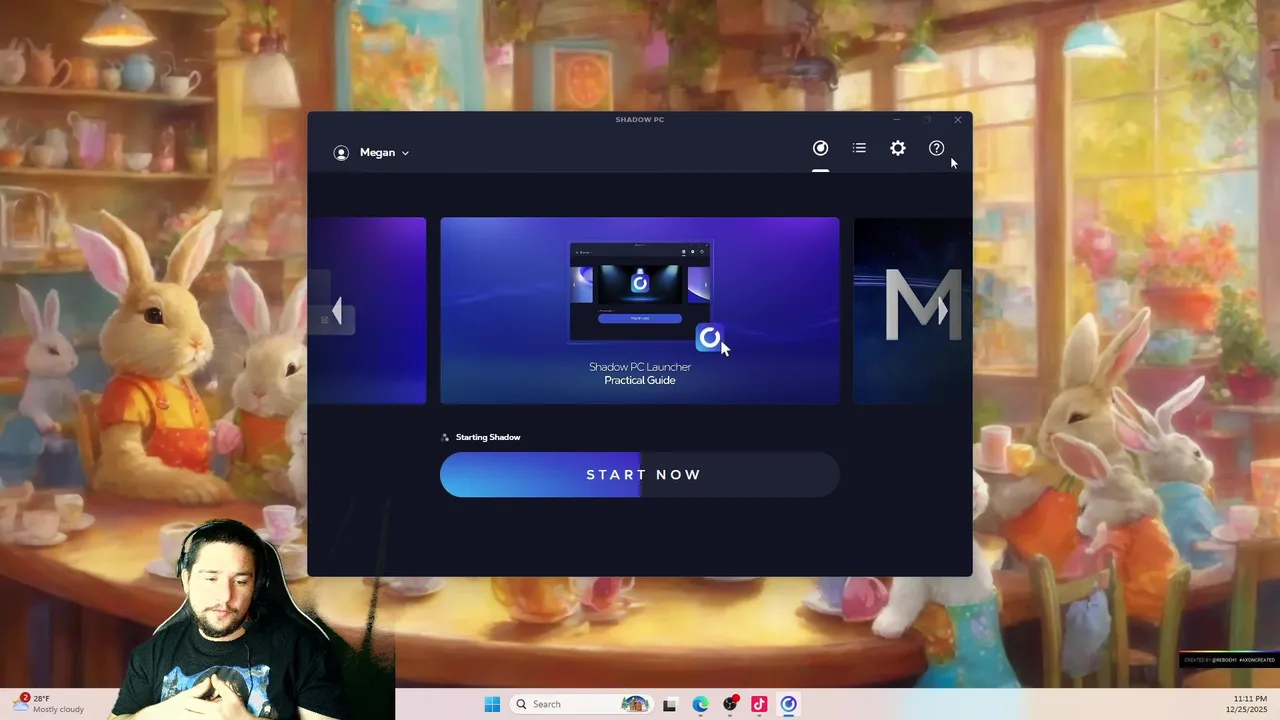
Task: Open the list view icon in Shadow header
Action: pyautogui.click(x=859, y=148)
